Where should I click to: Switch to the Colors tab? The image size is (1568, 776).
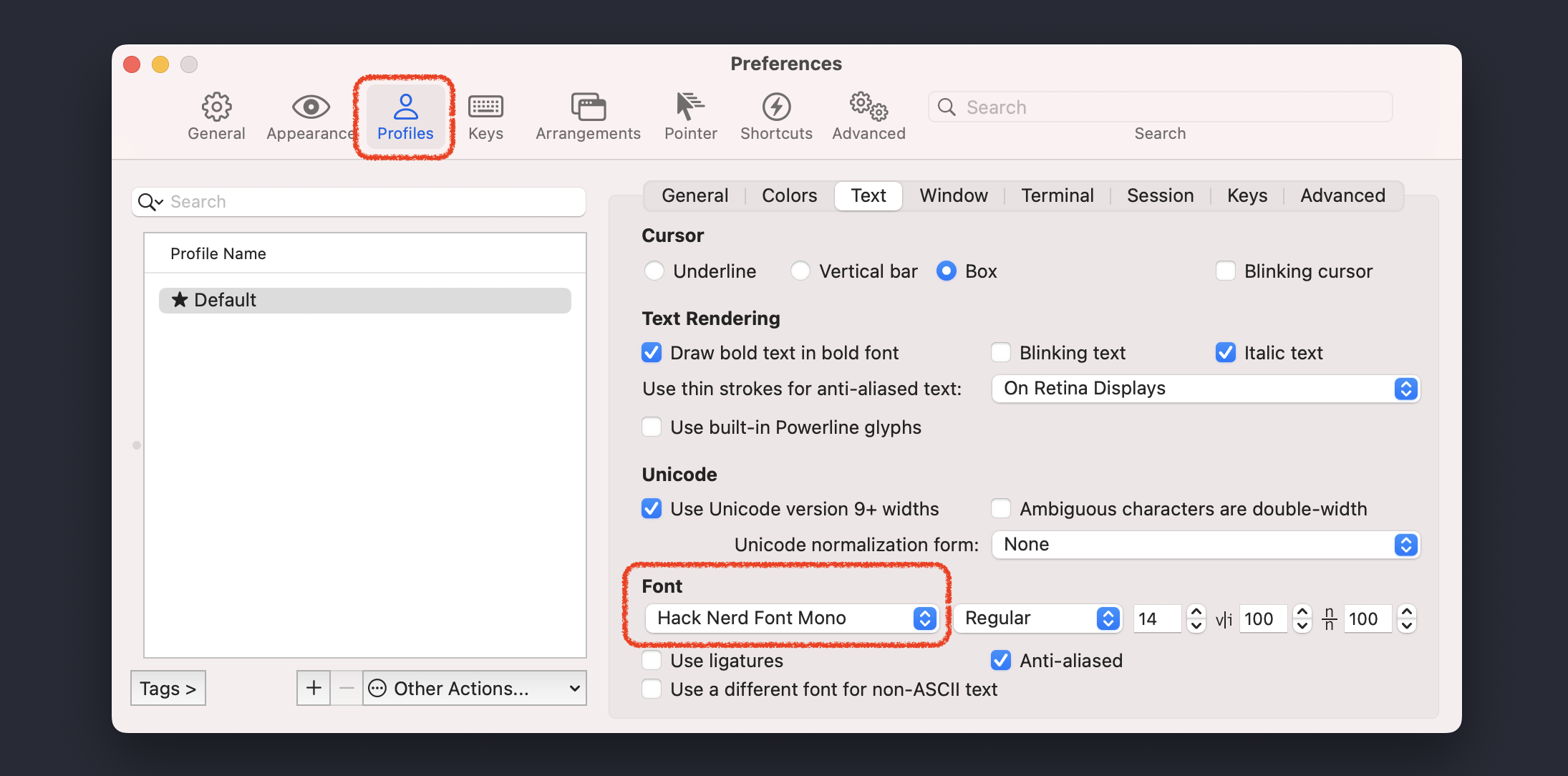789,195
